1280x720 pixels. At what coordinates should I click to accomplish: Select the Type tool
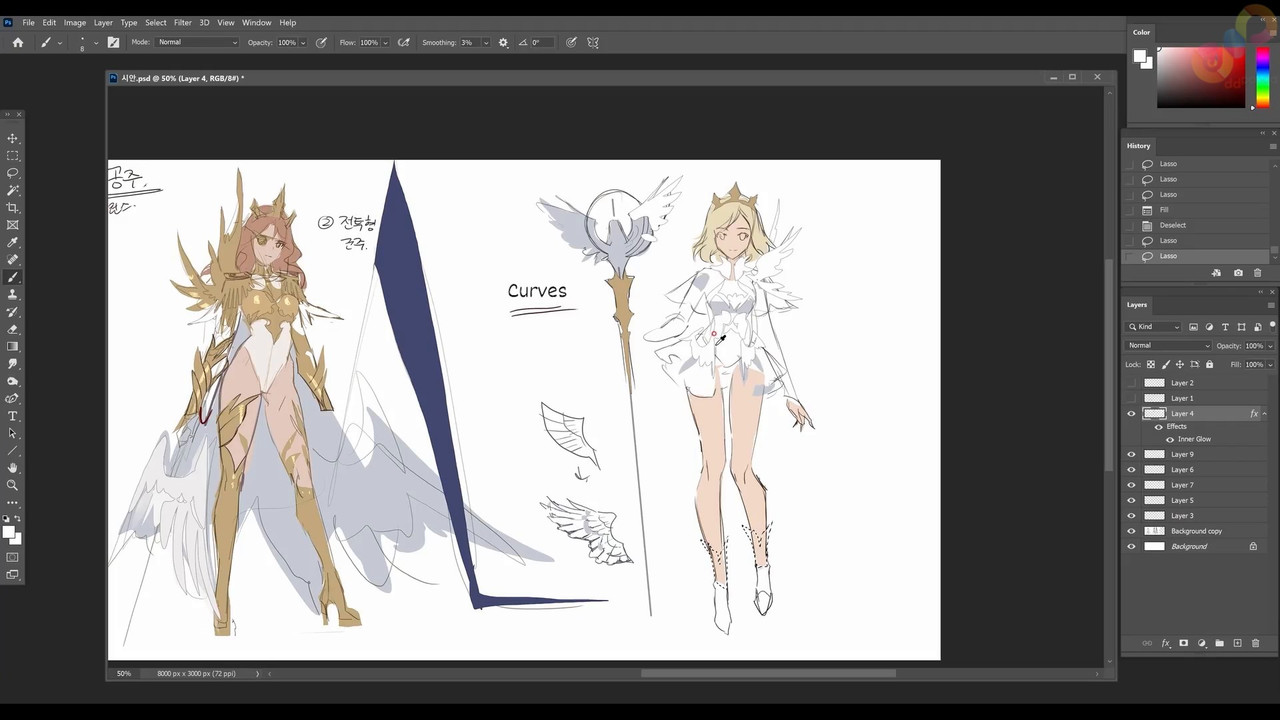[13, 416]
